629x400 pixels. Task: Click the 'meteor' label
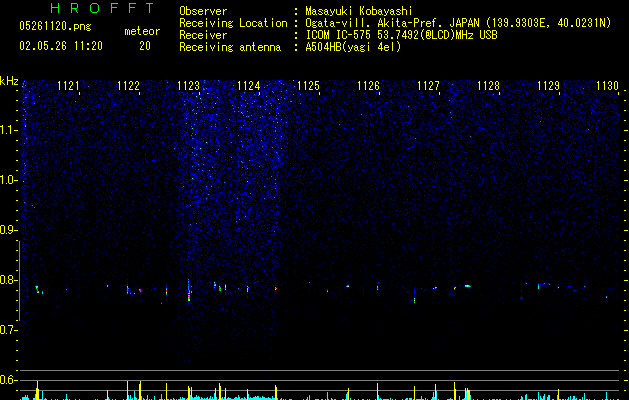click(x=142, y=31)
